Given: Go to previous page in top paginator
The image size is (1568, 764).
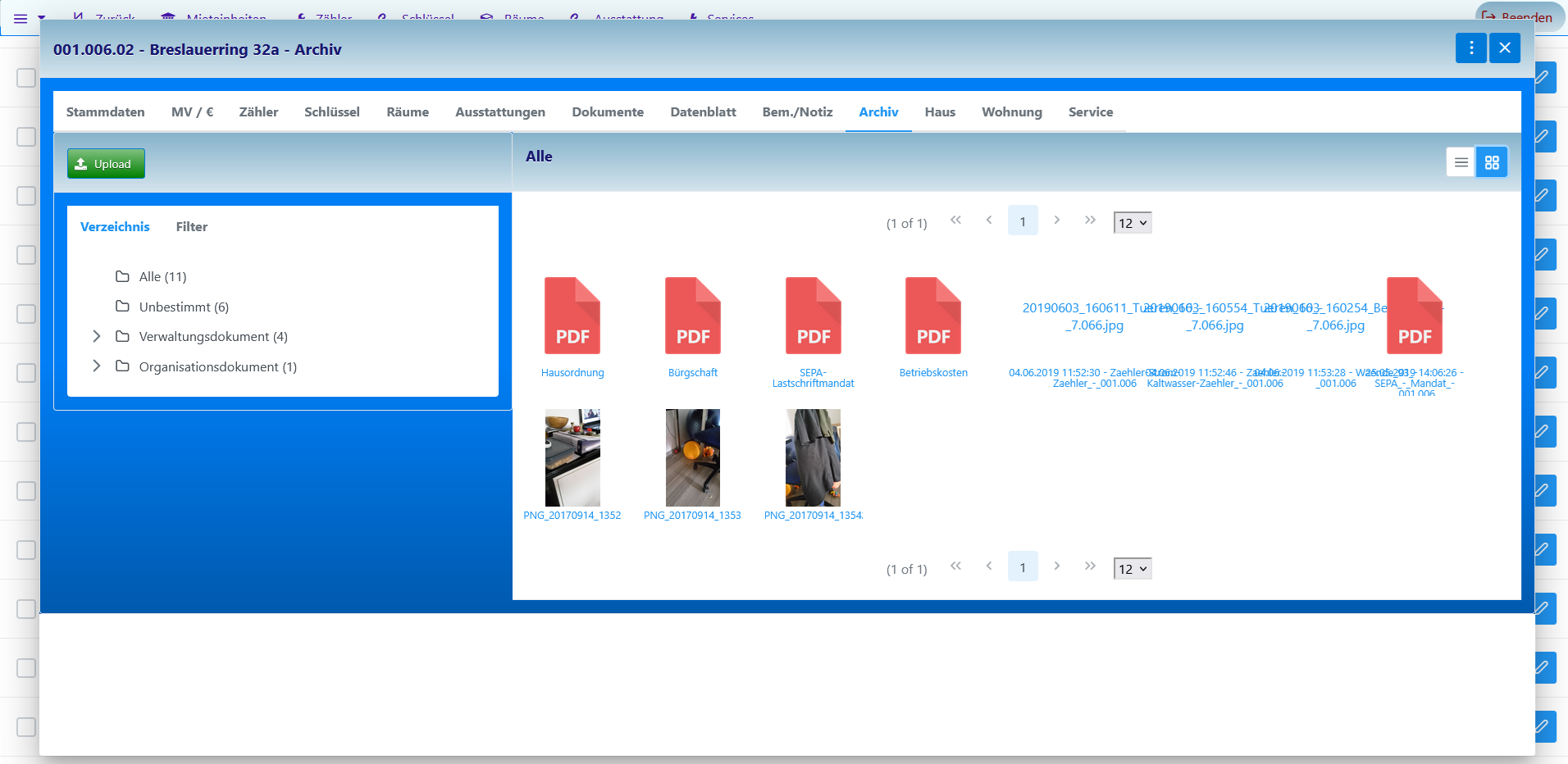Looking at the screenshot, I should (989, 221).
